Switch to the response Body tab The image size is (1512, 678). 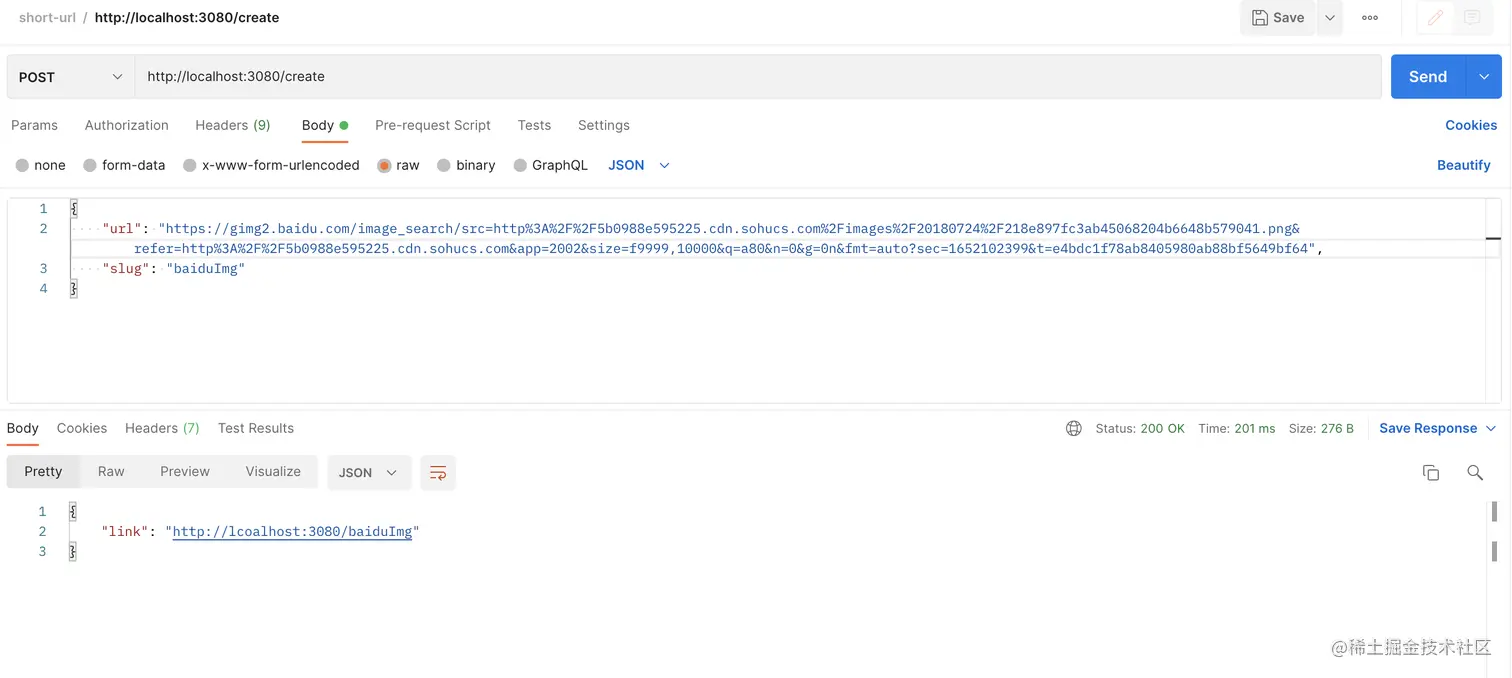pos(23,428)
